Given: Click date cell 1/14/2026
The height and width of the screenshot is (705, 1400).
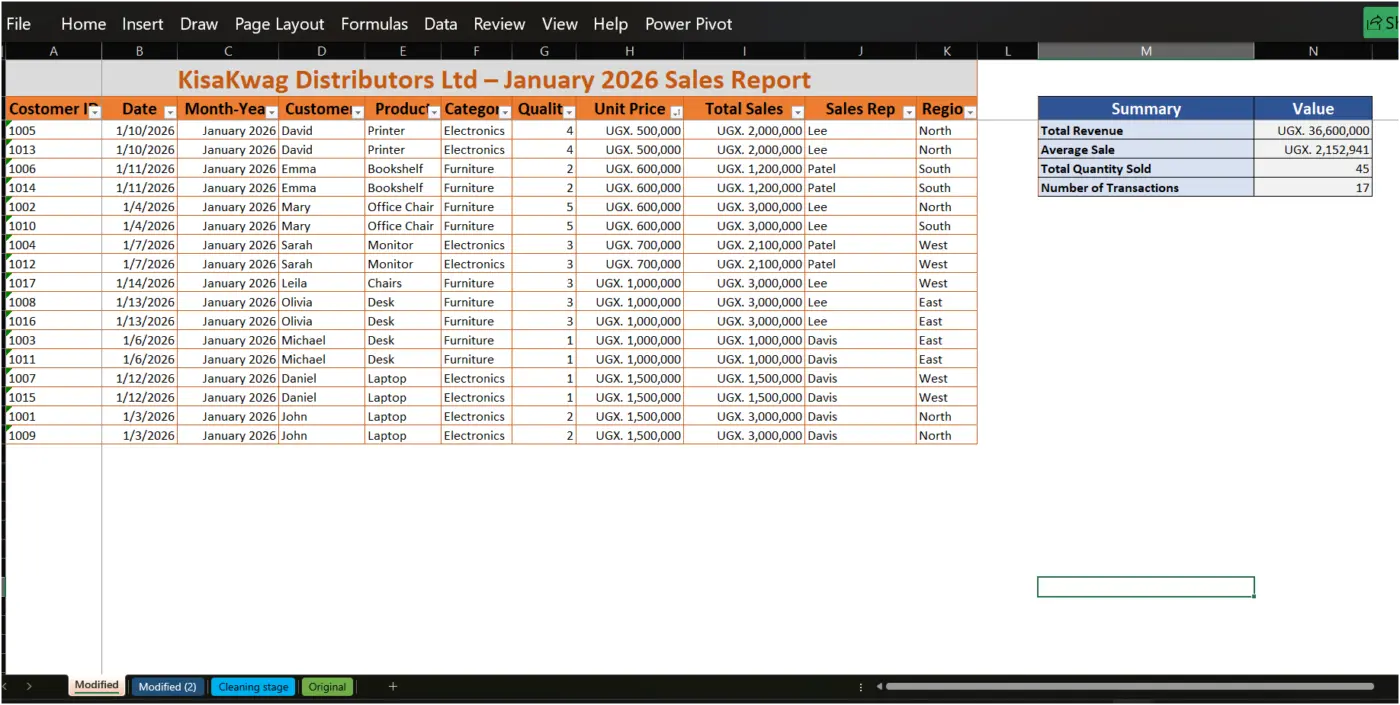Looking at the screenshot, I should point(139,283).
